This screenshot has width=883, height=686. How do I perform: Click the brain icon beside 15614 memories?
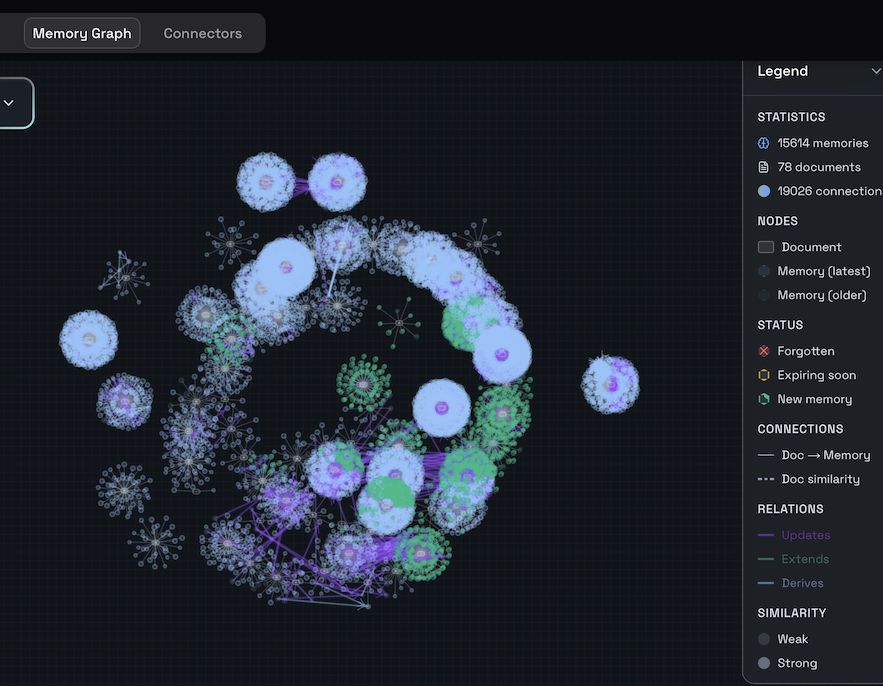[764, 143]
